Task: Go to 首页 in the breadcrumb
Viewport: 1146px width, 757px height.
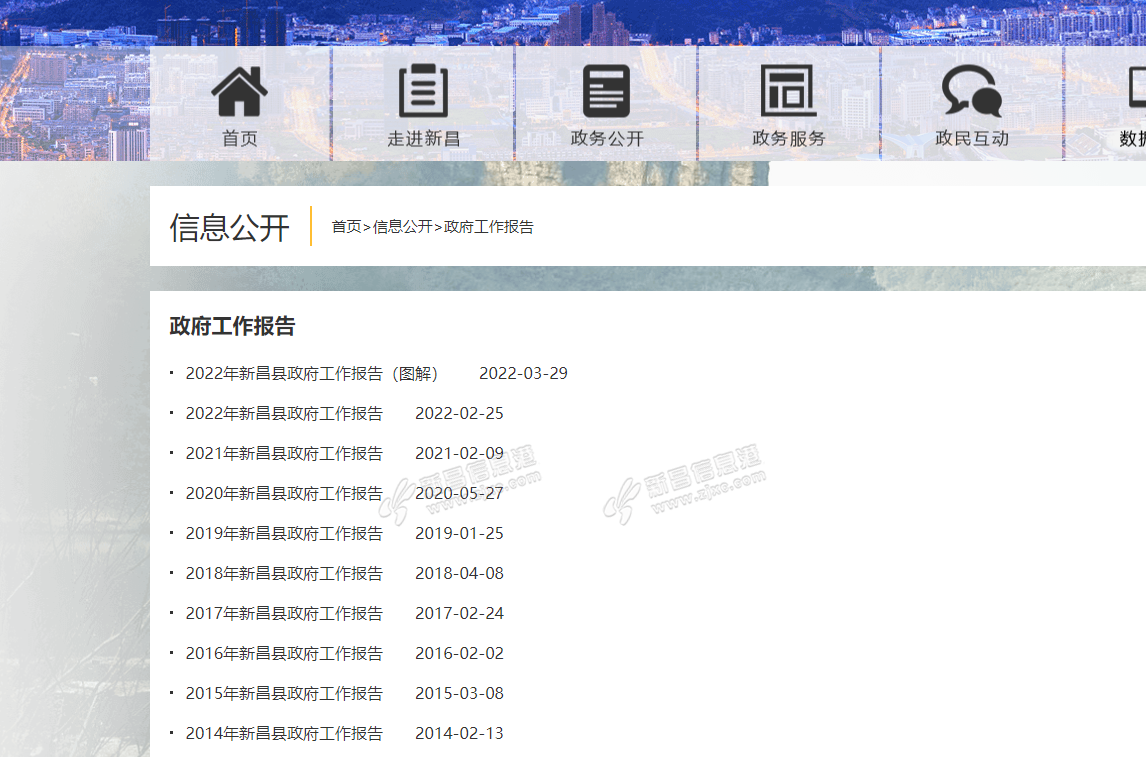Action: 346,227
